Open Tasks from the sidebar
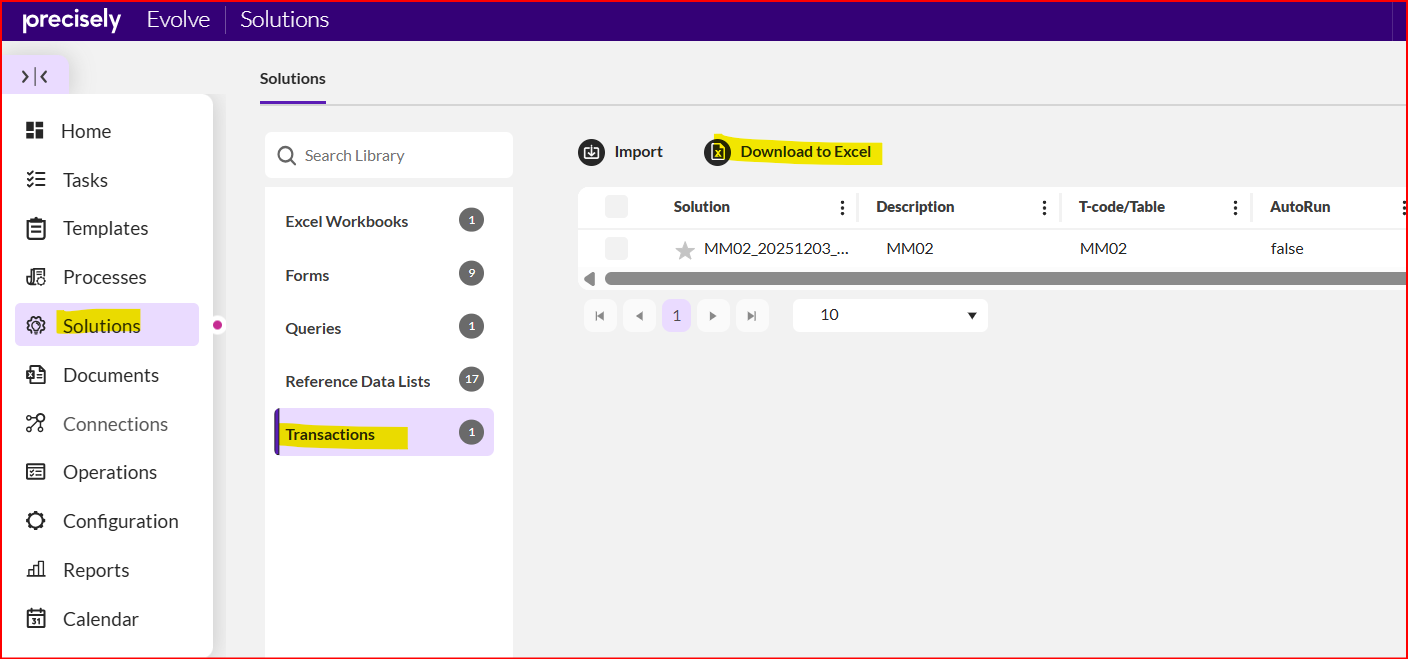Image resolution: width=1408 pixels, height=659 pixels. [85, 180]
